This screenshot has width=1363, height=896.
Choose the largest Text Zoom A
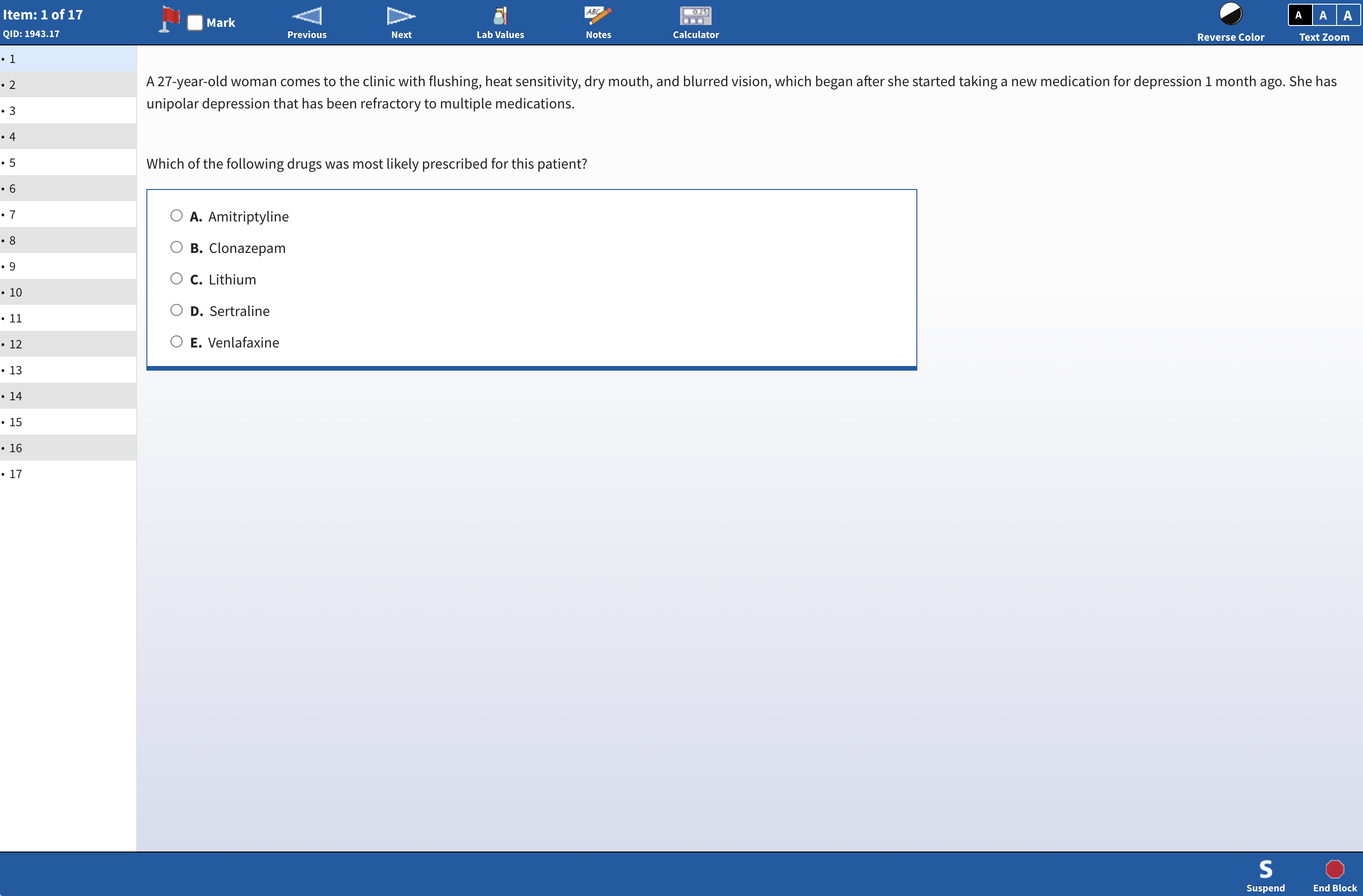point(1348,15)
